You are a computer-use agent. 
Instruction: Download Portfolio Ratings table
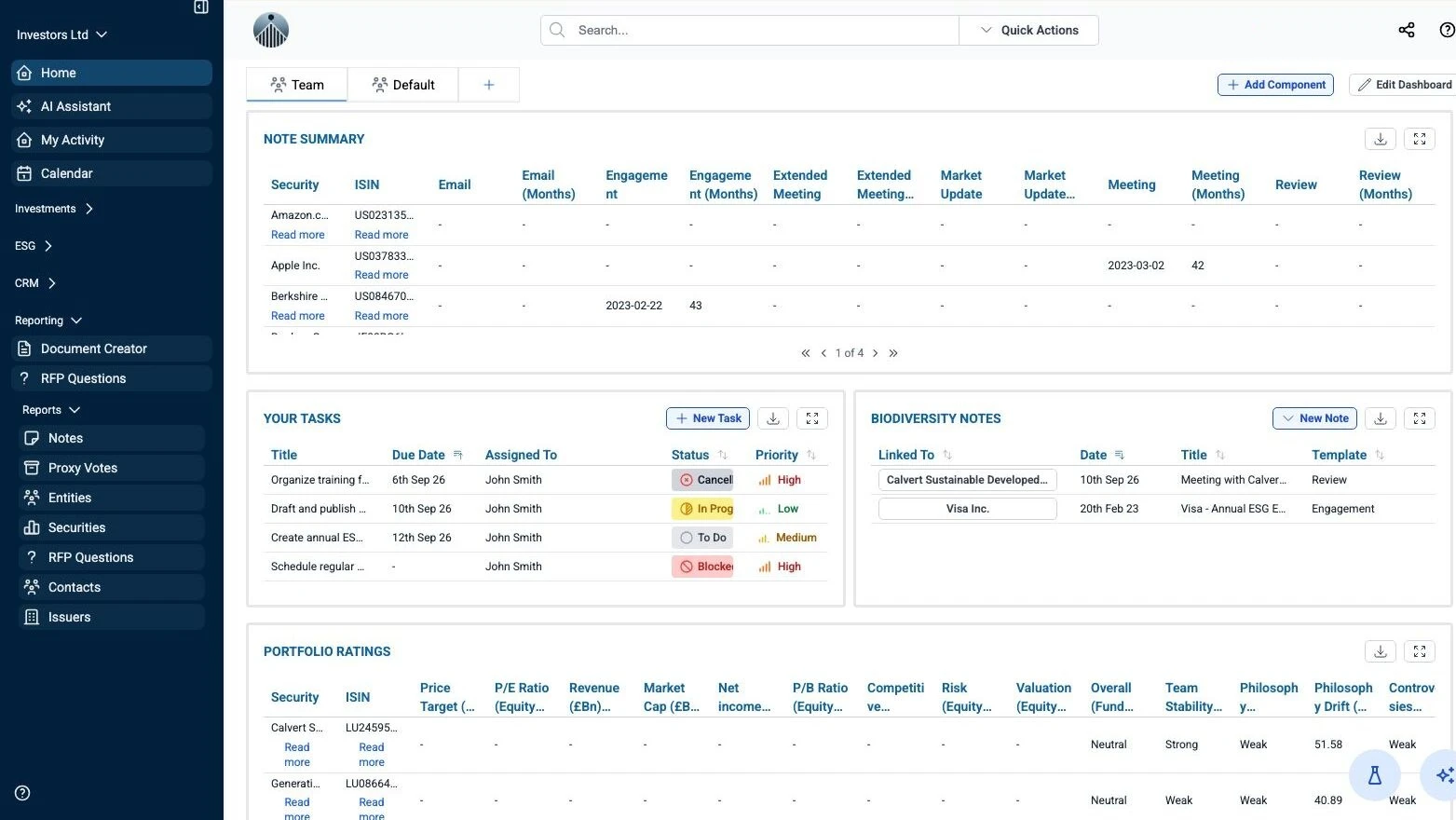1381,651
